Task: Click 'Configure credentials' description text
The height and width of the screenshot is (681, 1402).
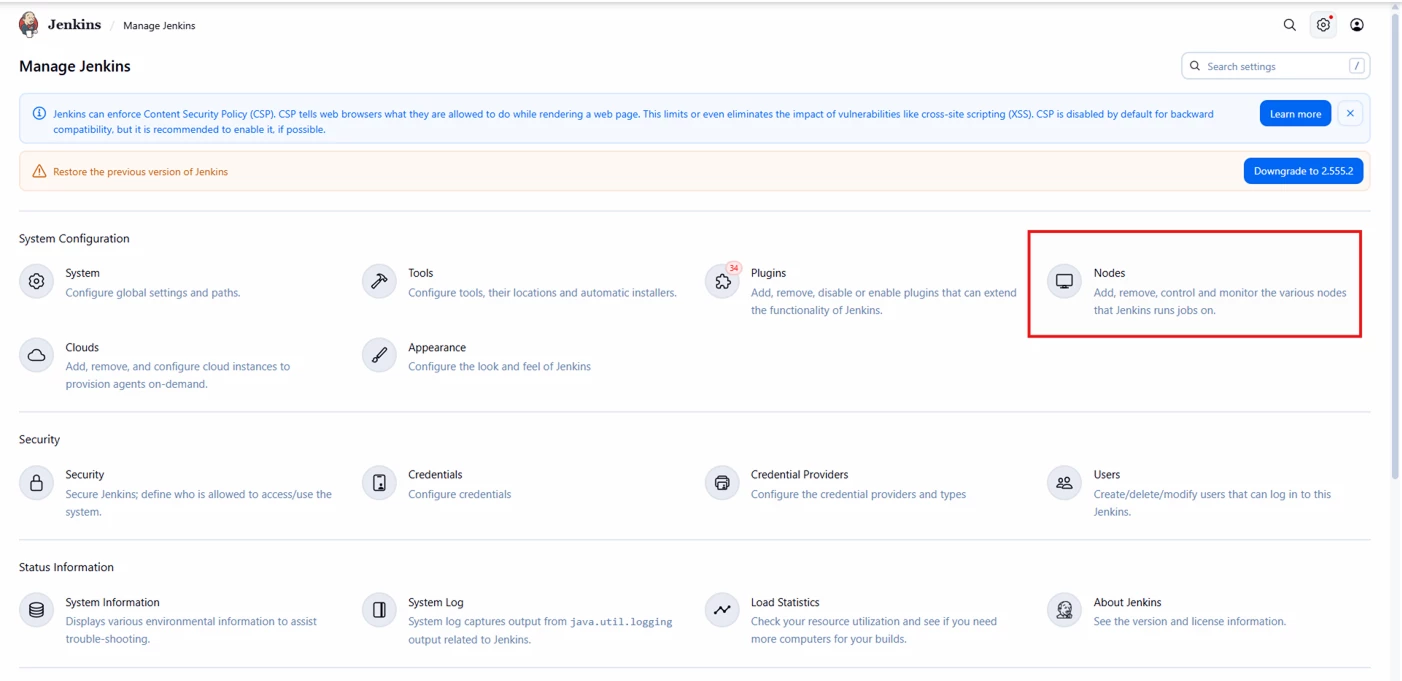Action: [460, 494]
